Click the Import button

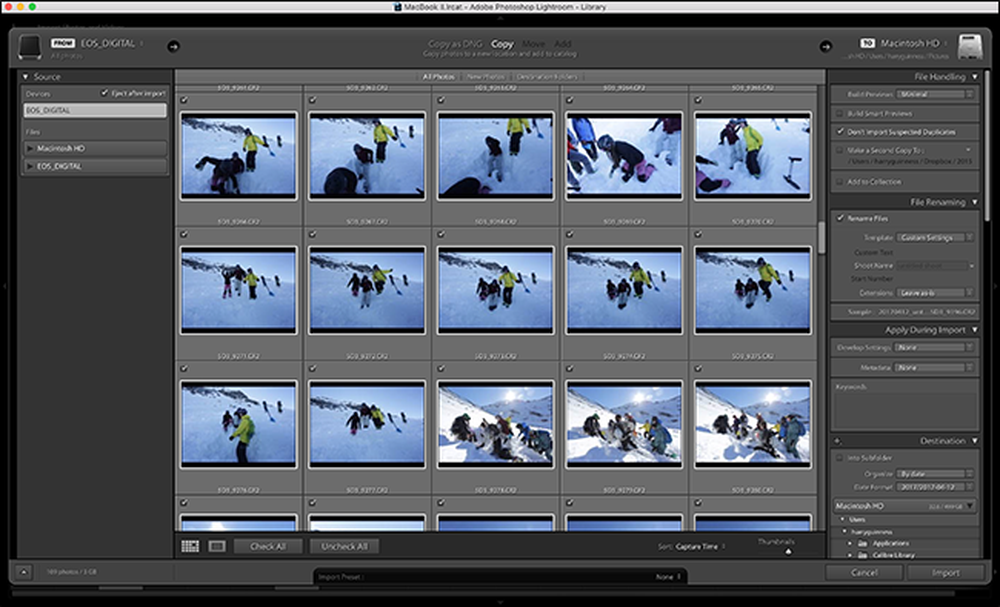click(x=945, y=572)
